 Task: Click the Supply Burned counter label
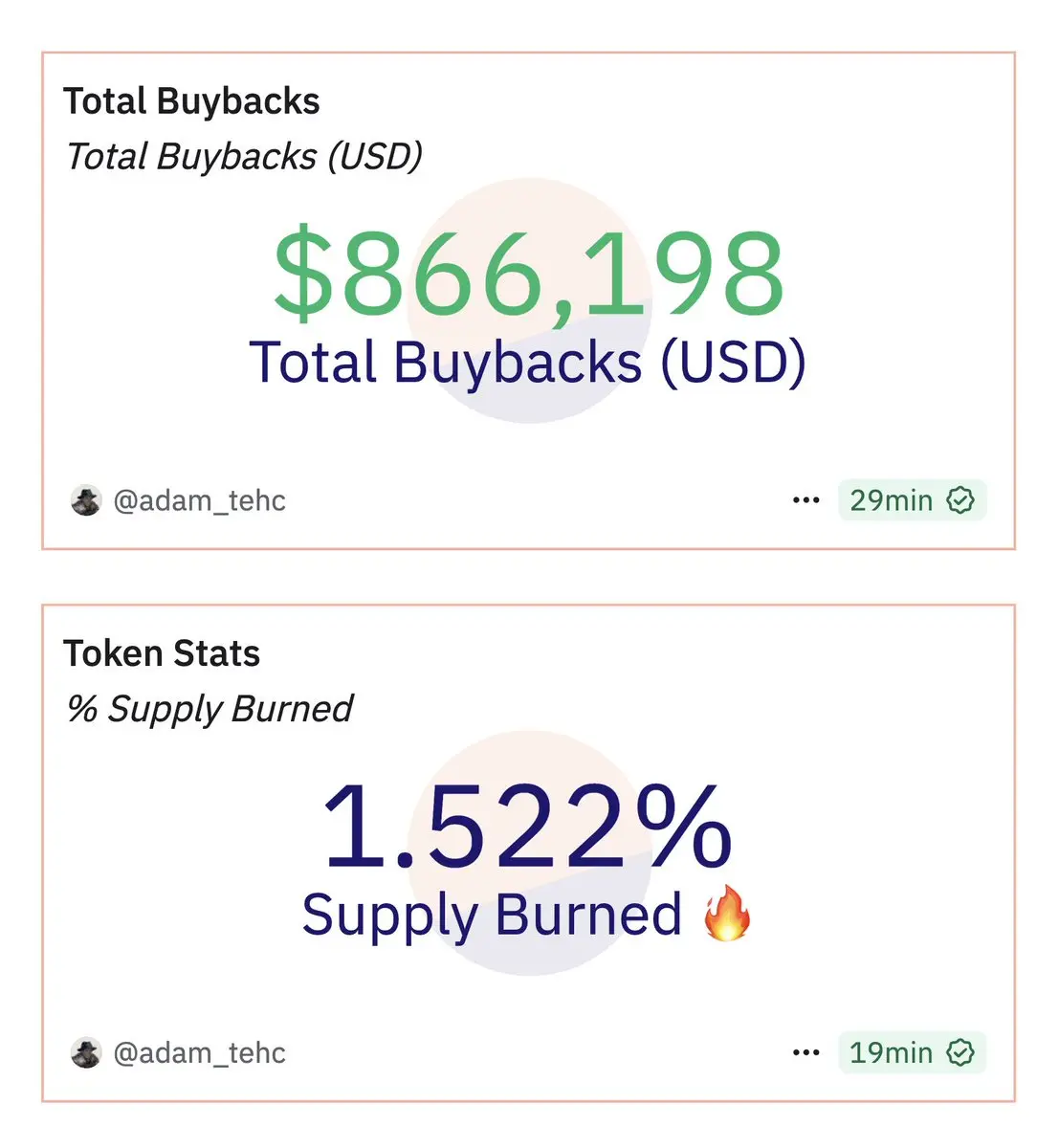(492, 916)
